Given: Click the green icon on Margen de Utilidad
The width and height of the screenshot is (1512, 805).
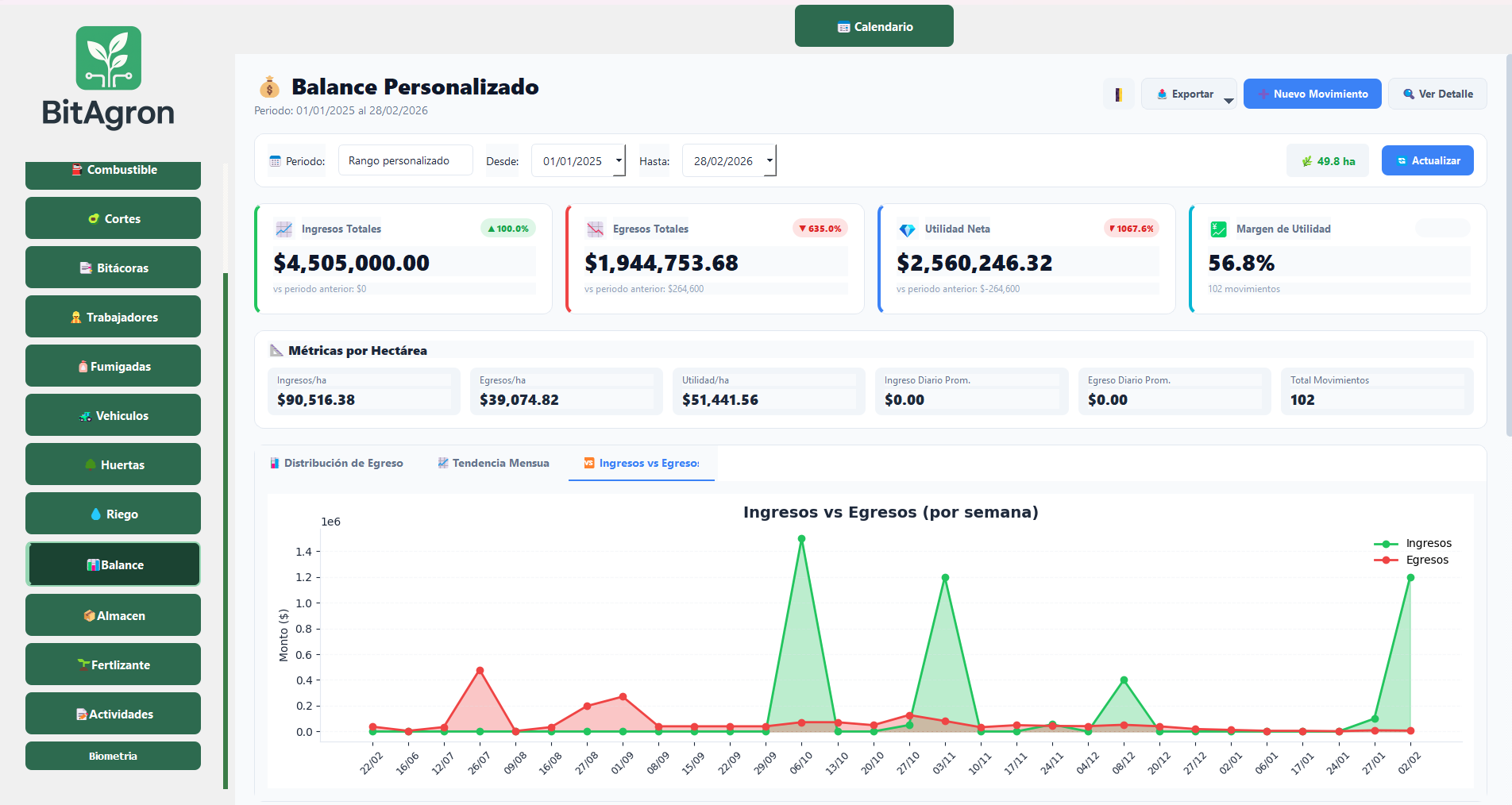Looking at the screenshot, I should click(x=1218, y=229).
